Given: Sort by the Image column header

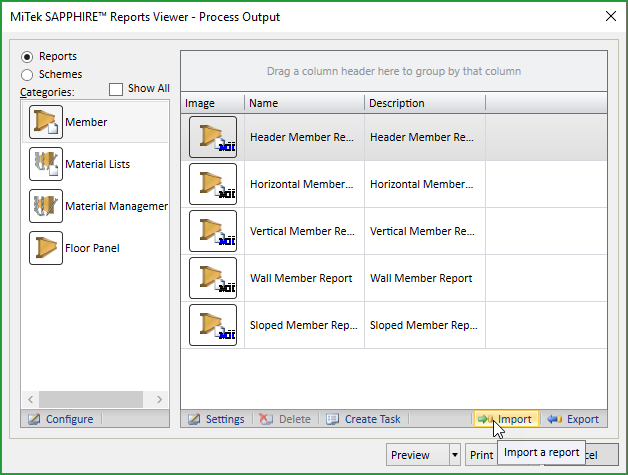Looking at the screenshot, I should (213, 103).
